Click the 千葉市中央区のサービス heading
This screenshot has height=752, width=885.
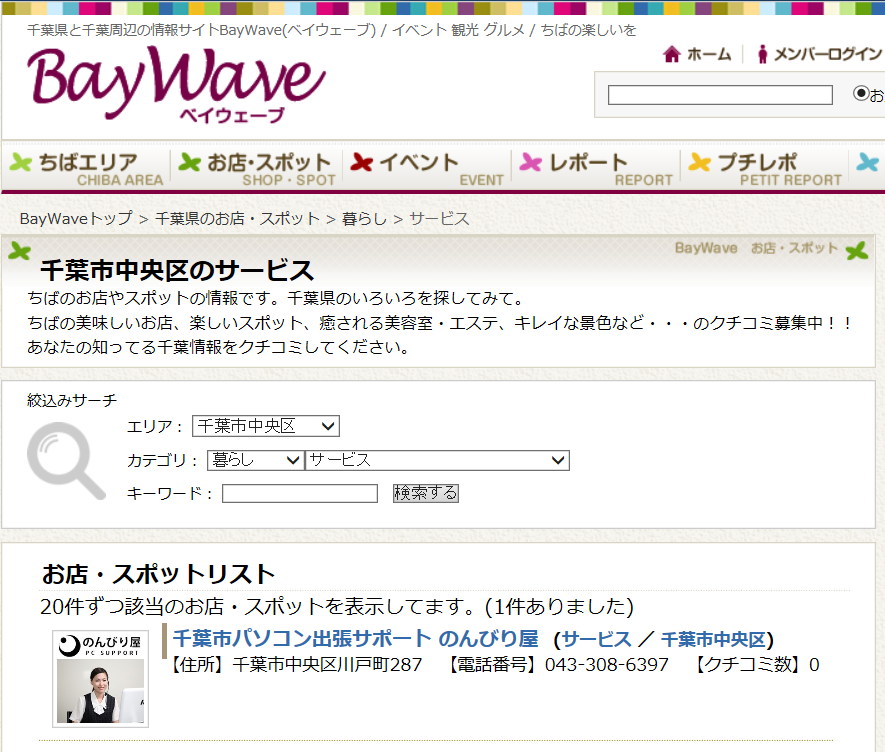[177, 270]
